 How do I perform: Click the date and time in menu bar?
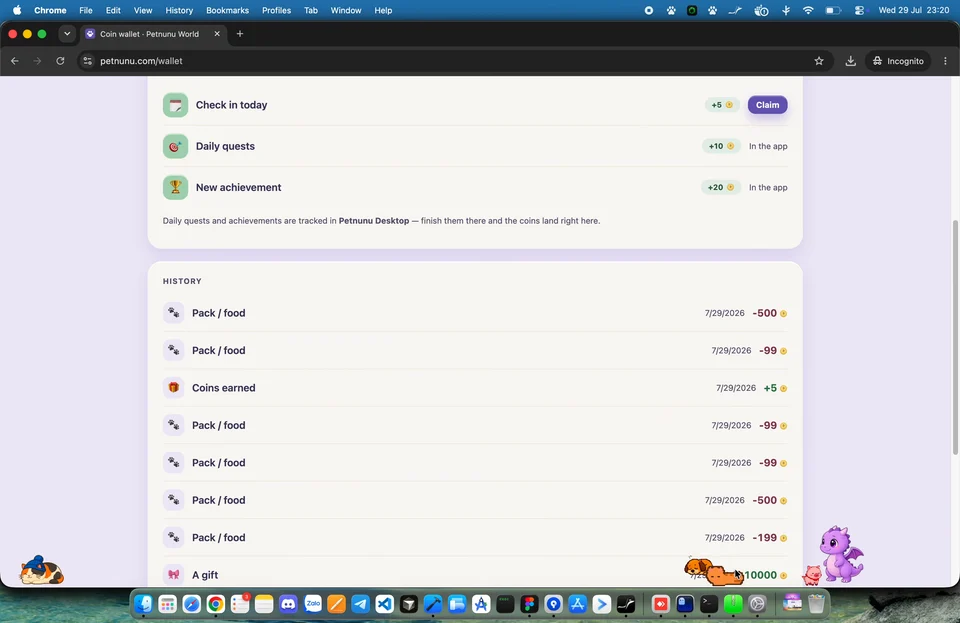(x=913, y=10)
